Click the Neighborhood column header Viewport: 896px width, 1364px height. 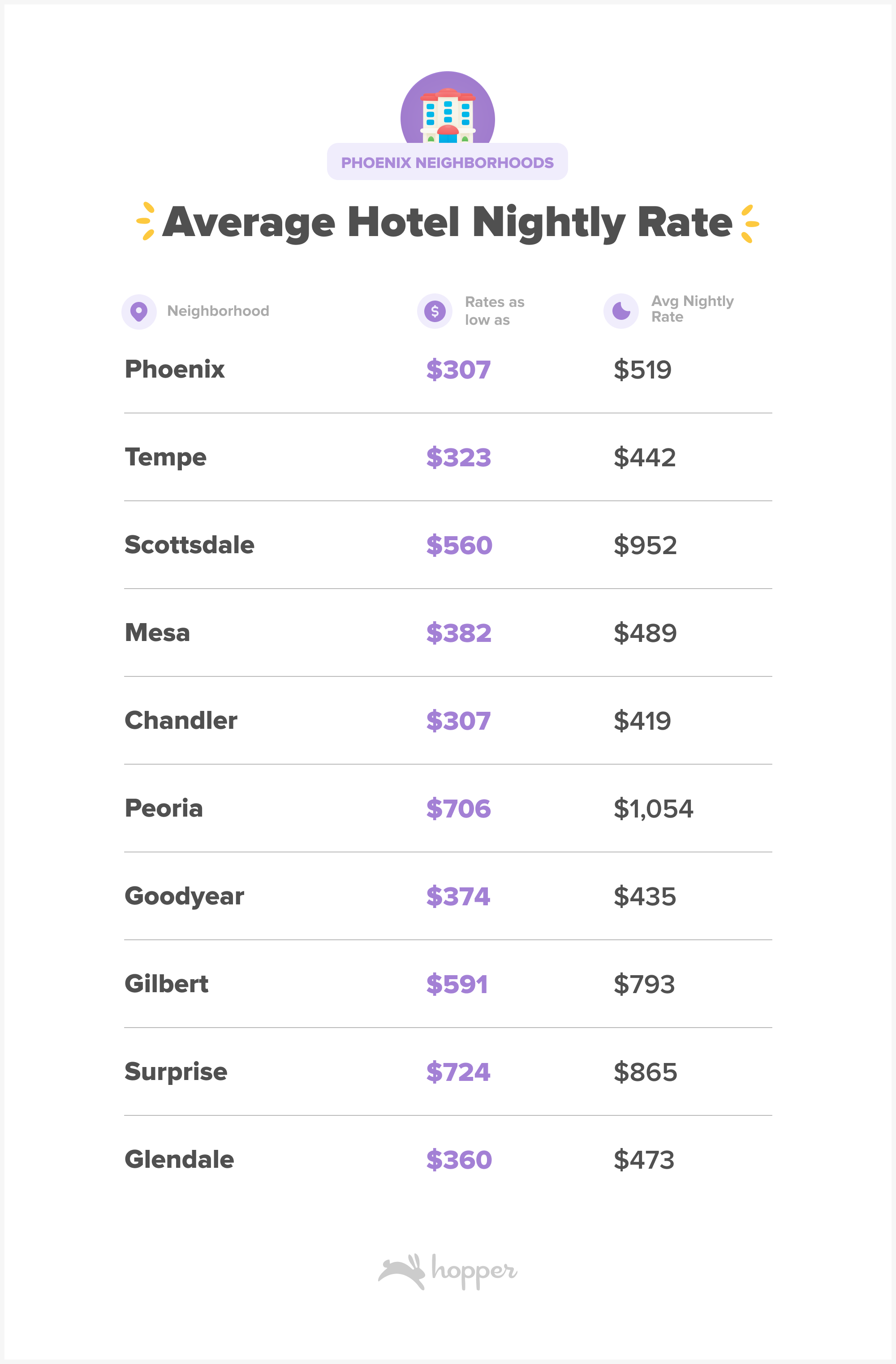pyautogui.click(x=218, y=311)
